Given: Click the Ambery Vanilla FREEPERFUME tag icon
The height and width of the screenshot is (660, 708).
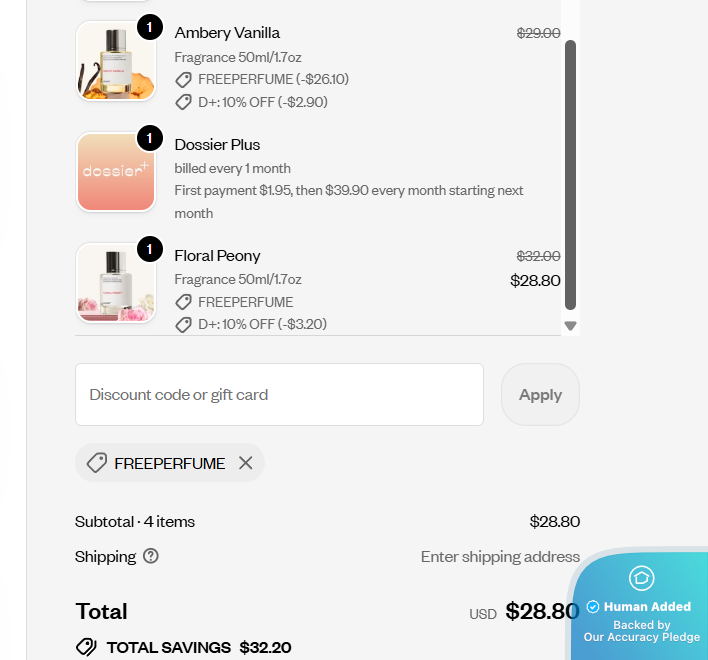Looking at the screenshot, I should [183, 80].
